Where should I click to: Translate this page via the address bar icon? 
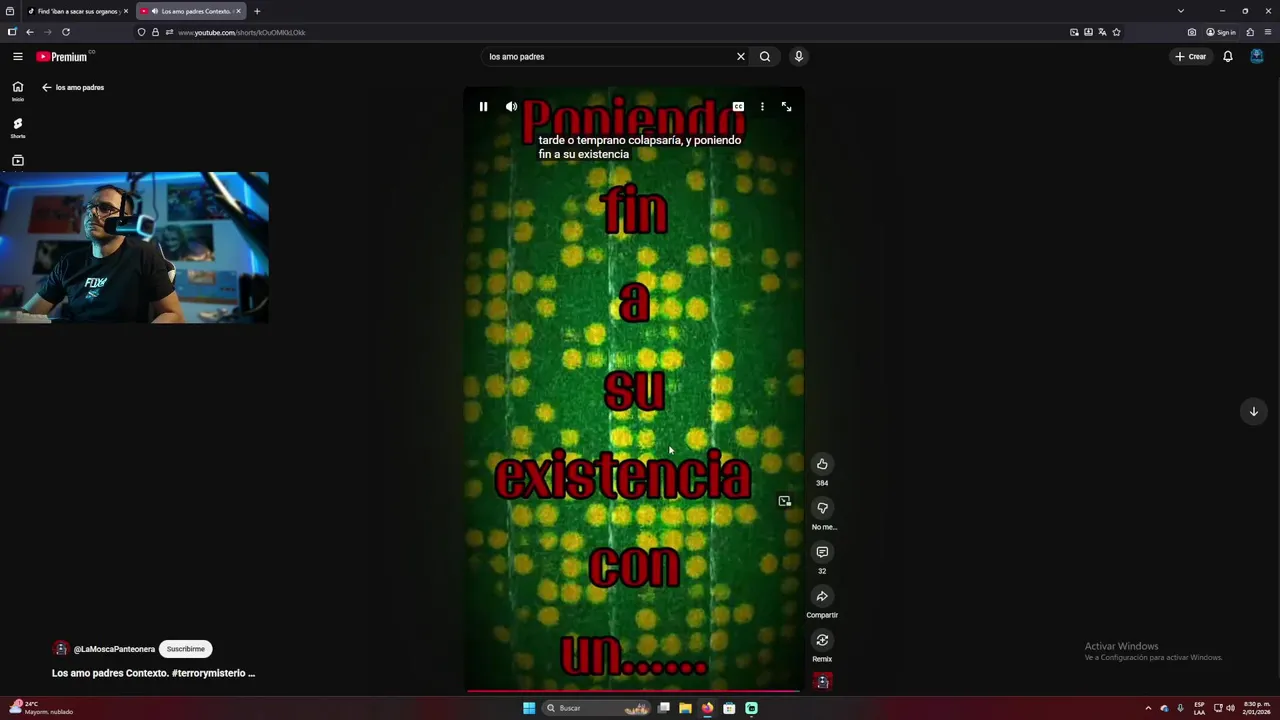point(1102,32)
